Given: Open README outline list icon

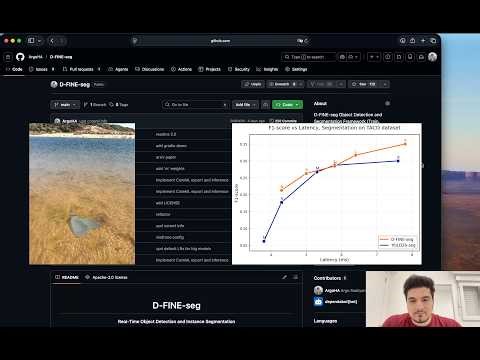Looking at the screenshot, I should point(295,277).
